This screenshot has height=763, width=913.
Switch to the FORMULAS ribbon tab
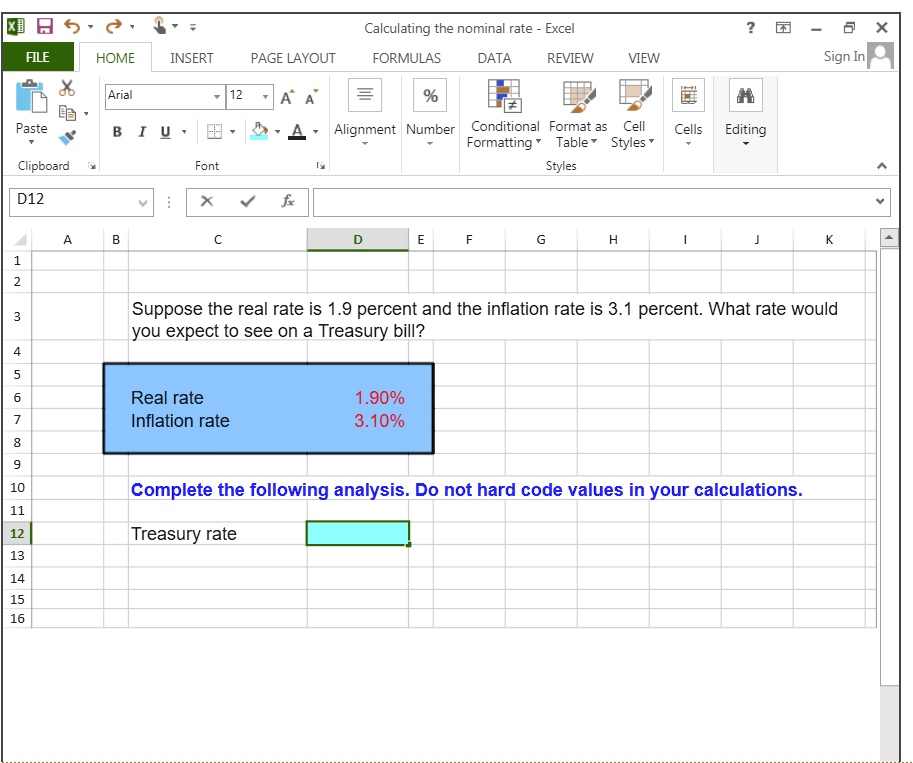406,58
